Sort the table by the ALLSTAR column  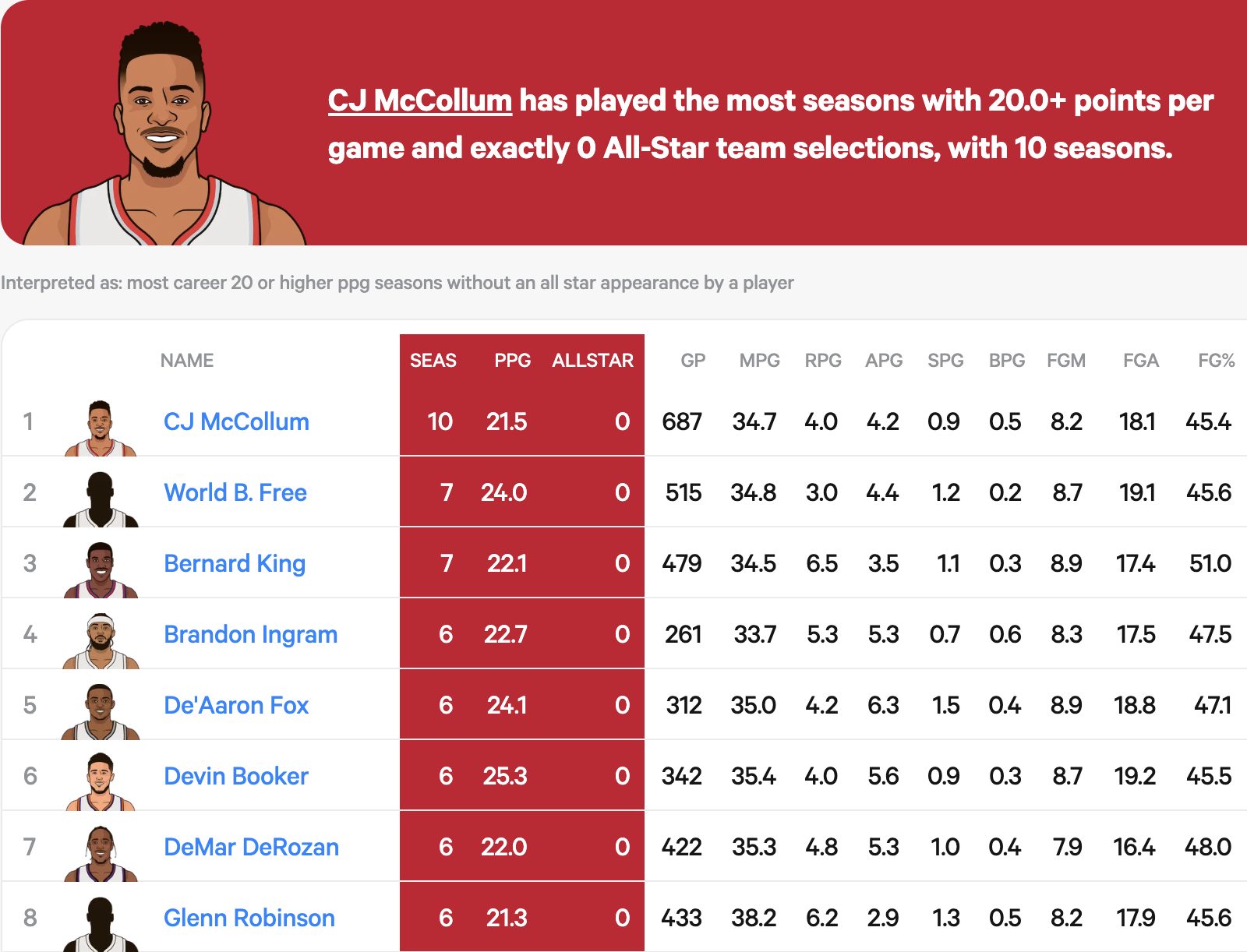click(592, 360)
